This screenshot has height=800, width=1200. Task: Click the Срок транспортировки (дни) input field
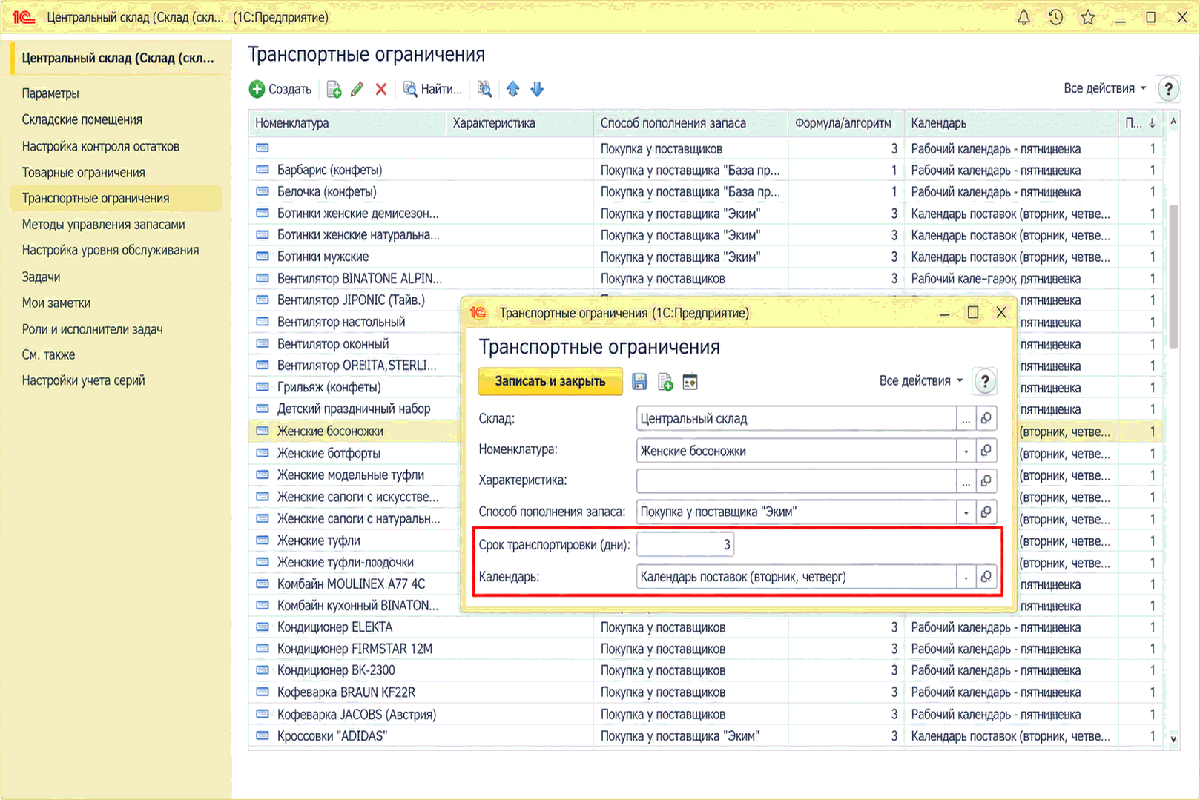[686, 544]
